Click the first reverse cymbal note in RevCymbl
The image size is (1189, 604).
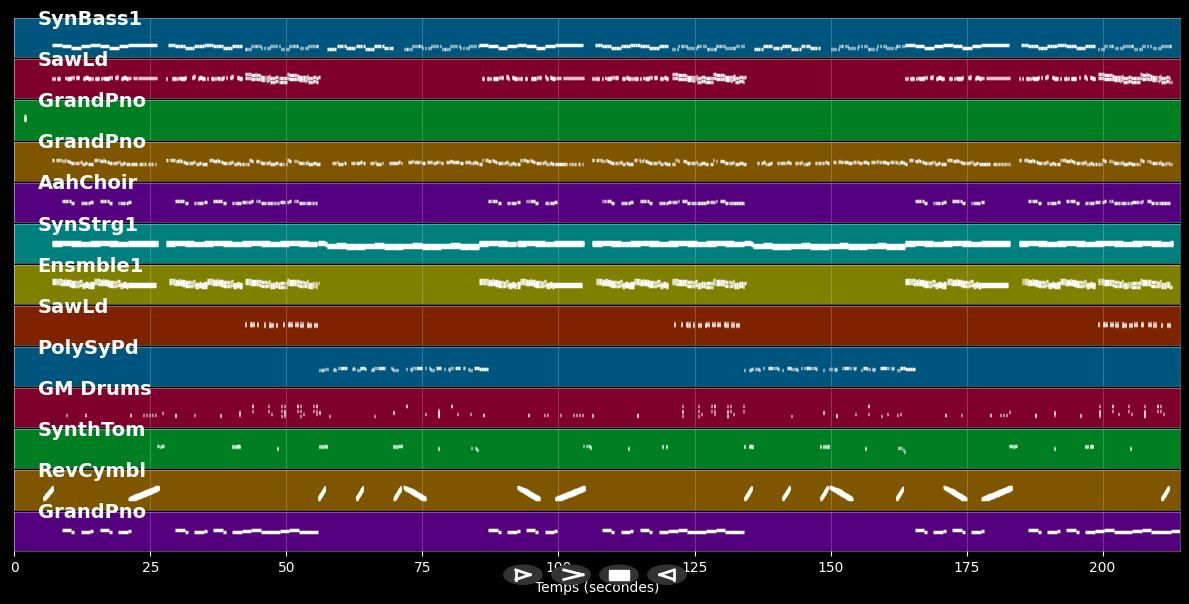(x=48, y=493)
